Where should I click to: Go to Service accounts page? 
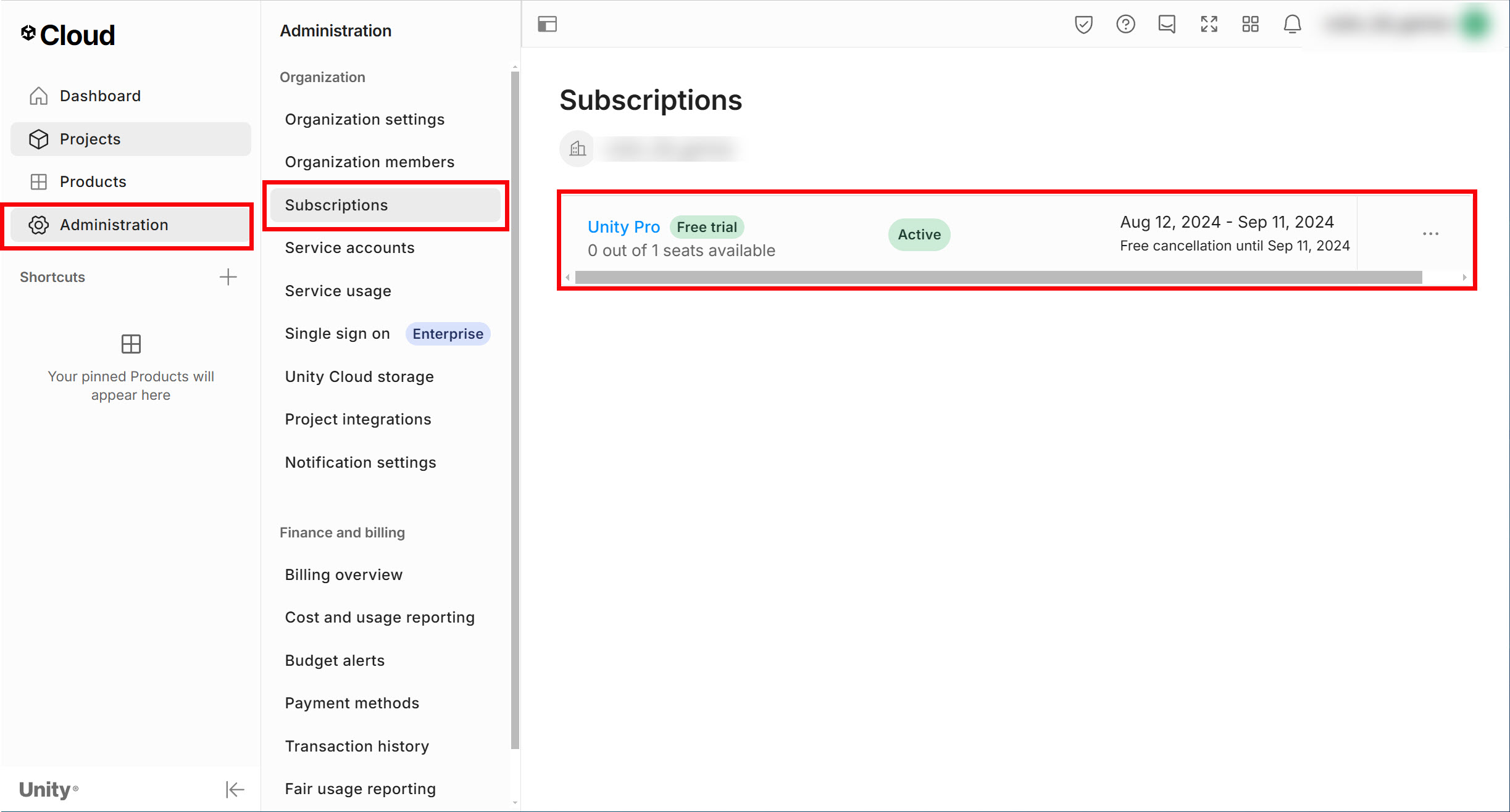point(349,247)
